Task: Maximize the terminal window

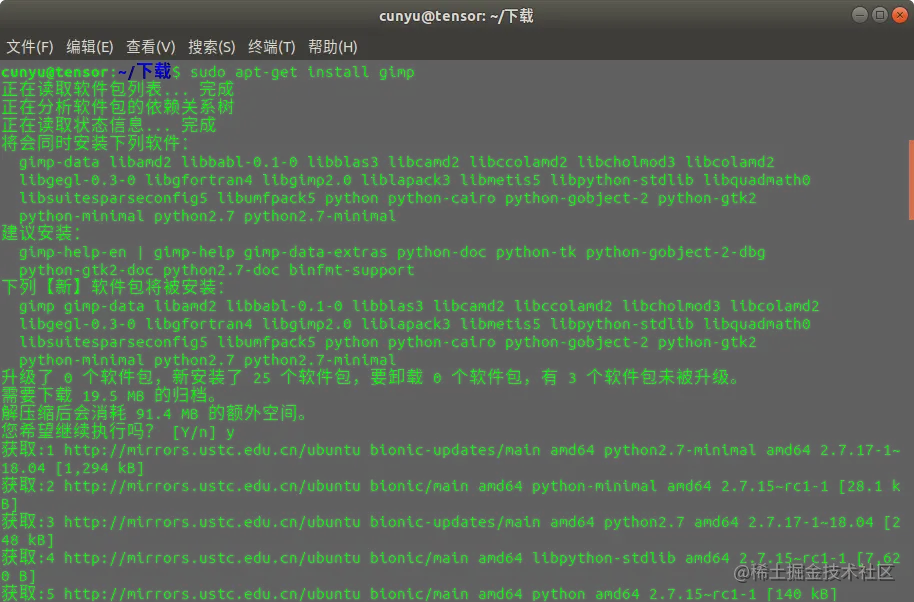Action: tap(880, 15)
